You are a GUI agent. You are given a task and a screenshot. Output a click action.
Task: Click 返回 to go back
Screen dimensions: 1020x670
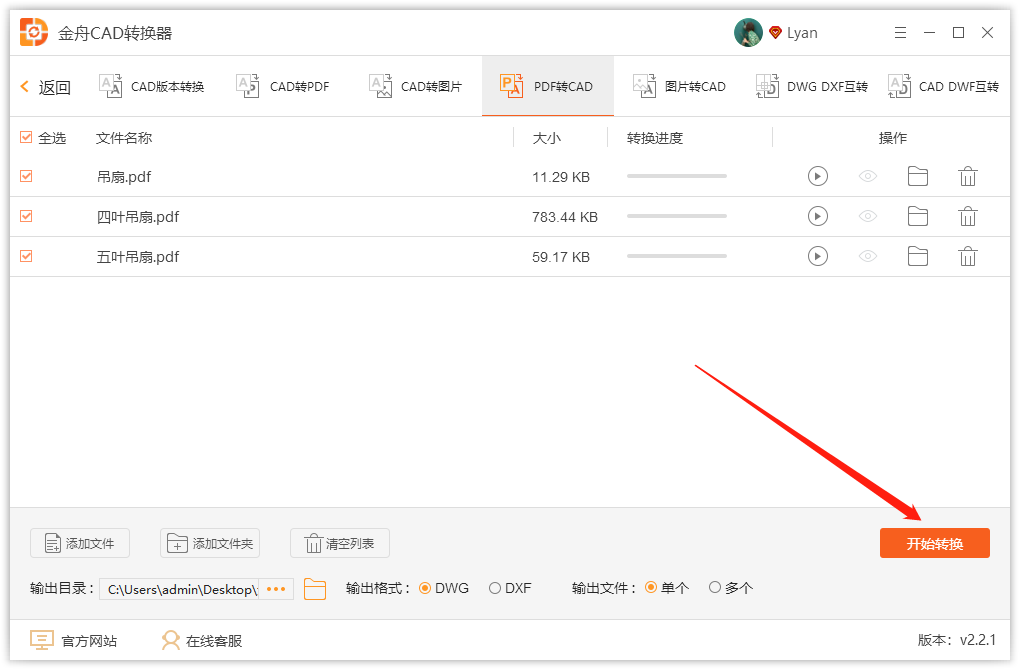coord(45,87)
